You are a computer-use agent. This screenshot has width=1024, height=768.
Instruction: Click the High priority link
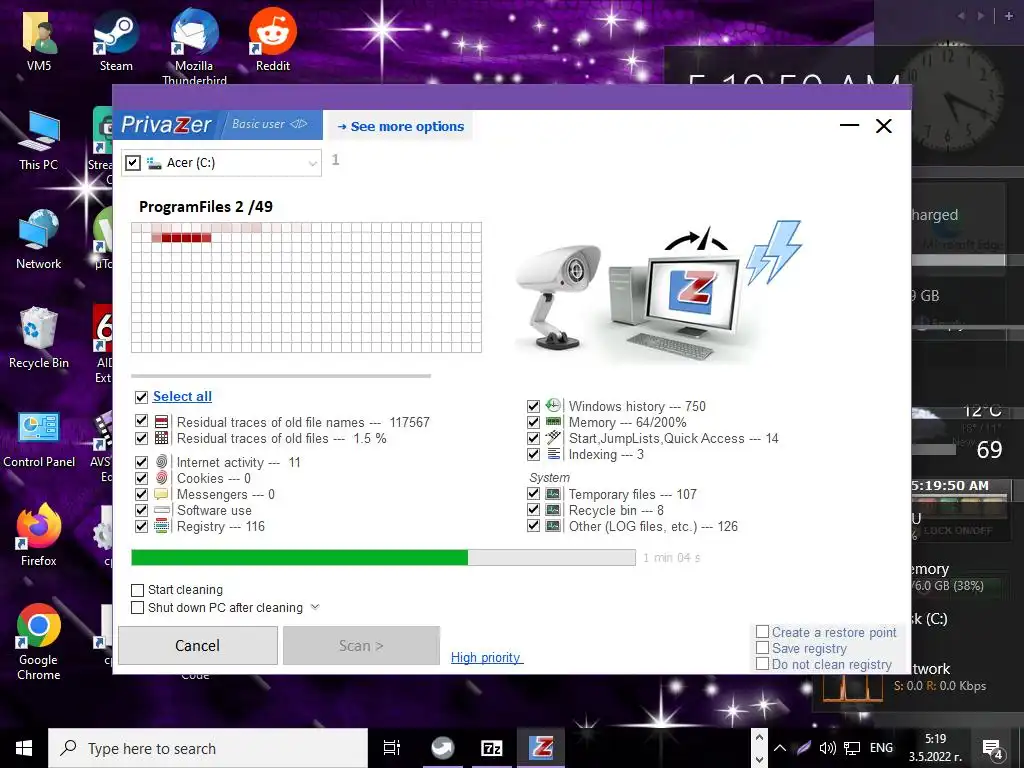click(487, 658)
